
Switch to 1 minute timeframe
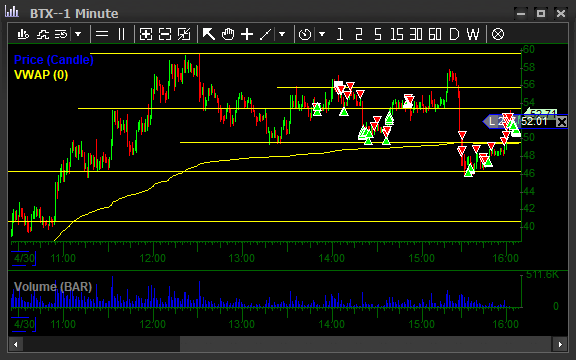[339, 35]
